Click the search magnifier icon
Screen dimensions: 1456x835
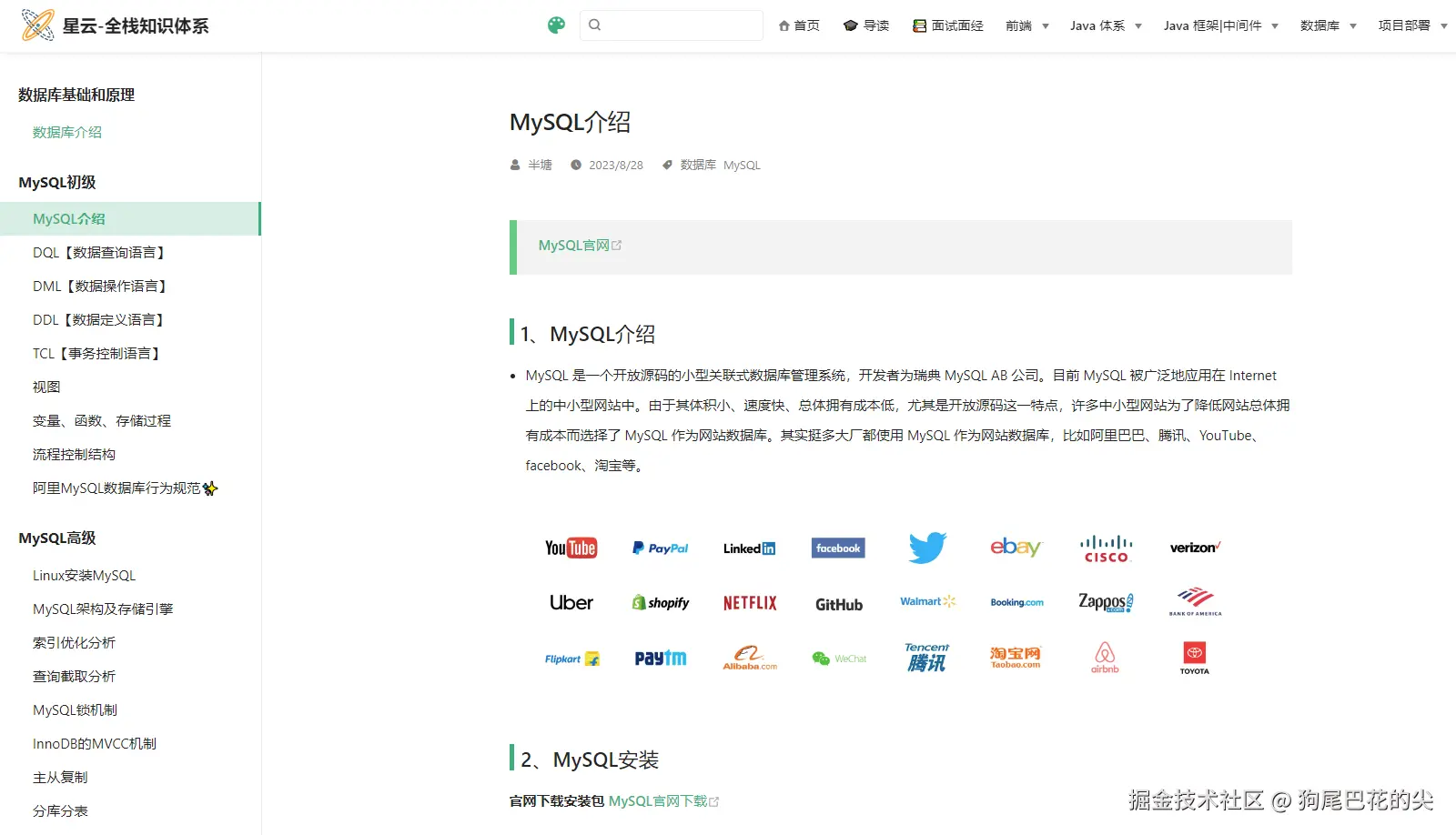pos(595,25)
